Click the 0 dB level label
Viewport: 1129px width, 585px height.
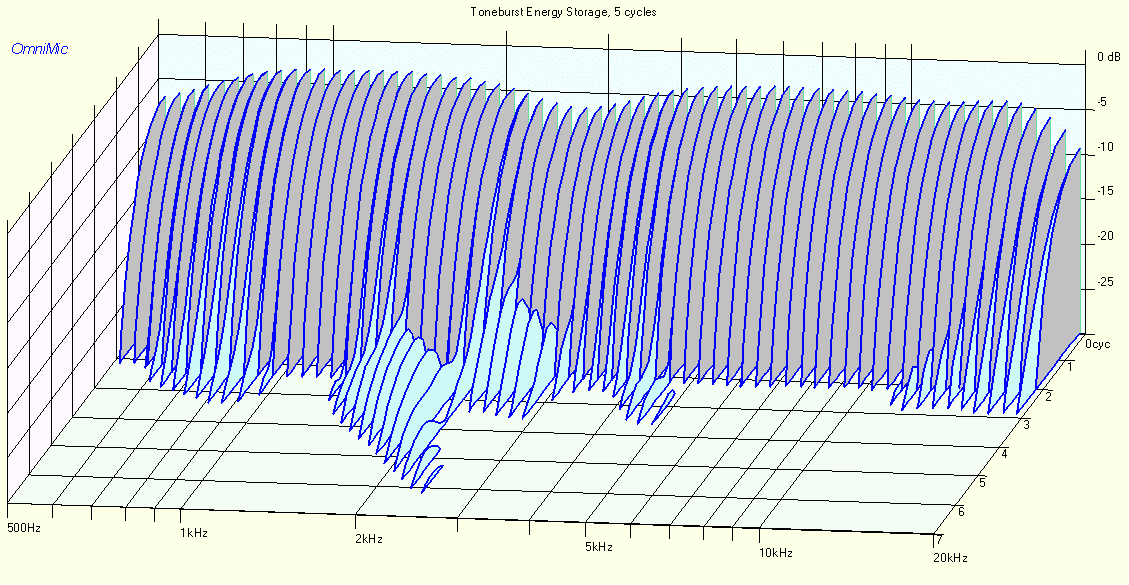pyautogui.click(x=1109, y=57)
